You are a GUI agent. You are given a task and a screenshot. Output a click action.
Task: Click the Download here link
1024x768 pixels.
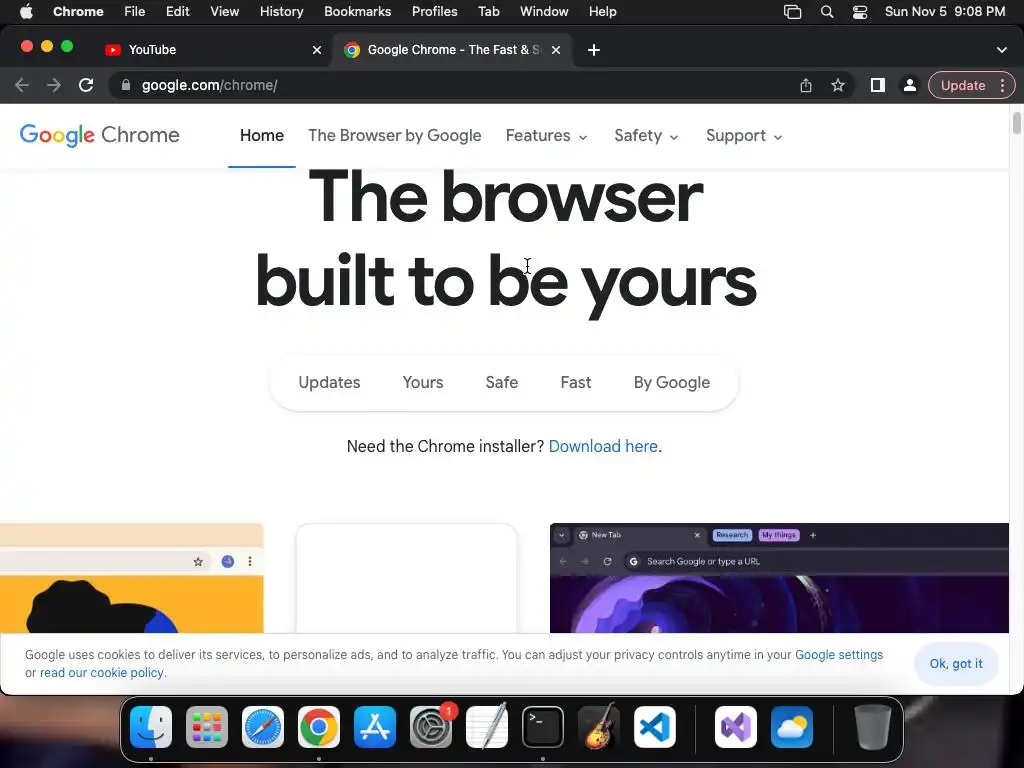pos(603,447)
